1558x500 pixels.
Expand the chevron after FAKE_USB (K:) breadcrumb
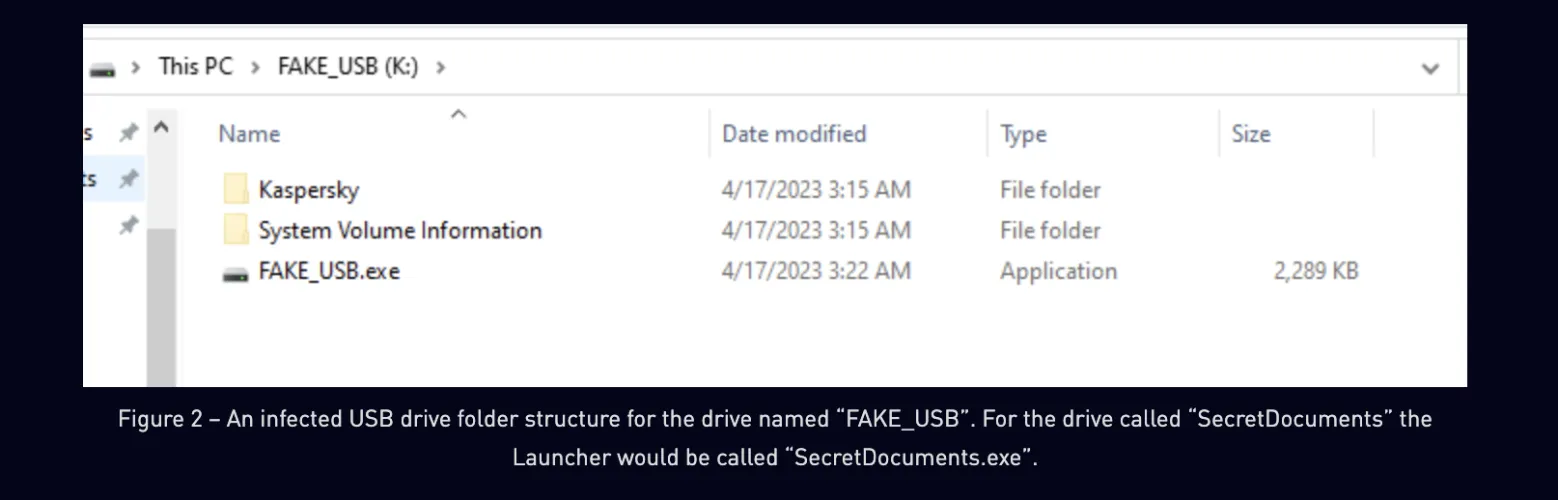pyautogui.click(x=441, y=68)
